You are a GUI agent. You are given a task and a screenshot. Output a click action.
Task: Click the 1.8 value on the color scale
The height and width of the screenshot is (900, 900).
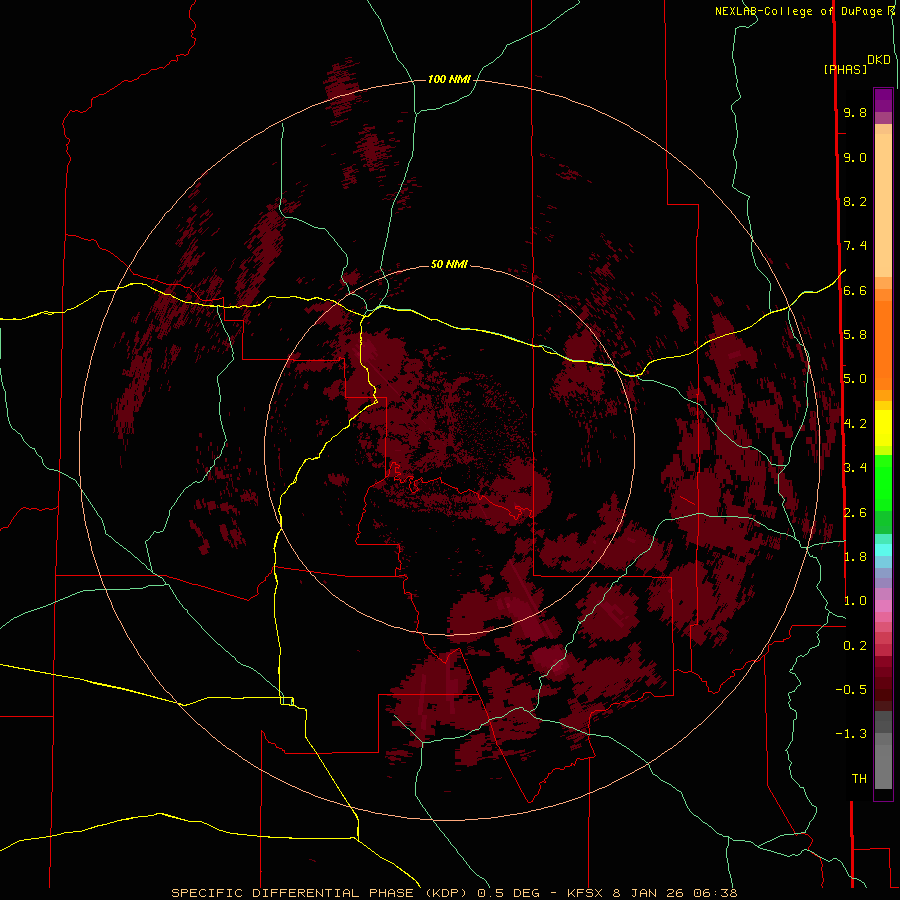855,557
